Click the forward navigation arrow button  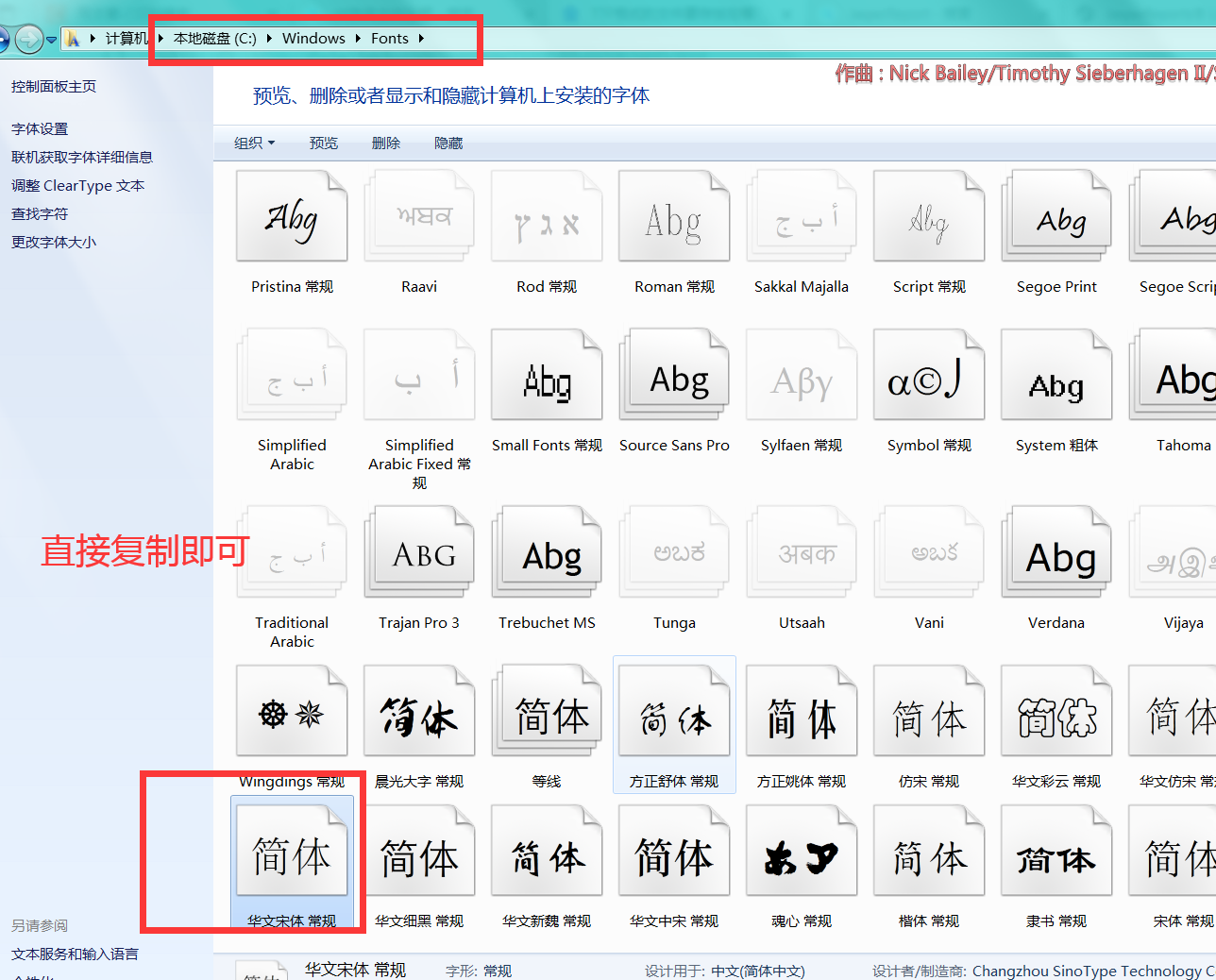pyautogui.click(x=29, y=39)
